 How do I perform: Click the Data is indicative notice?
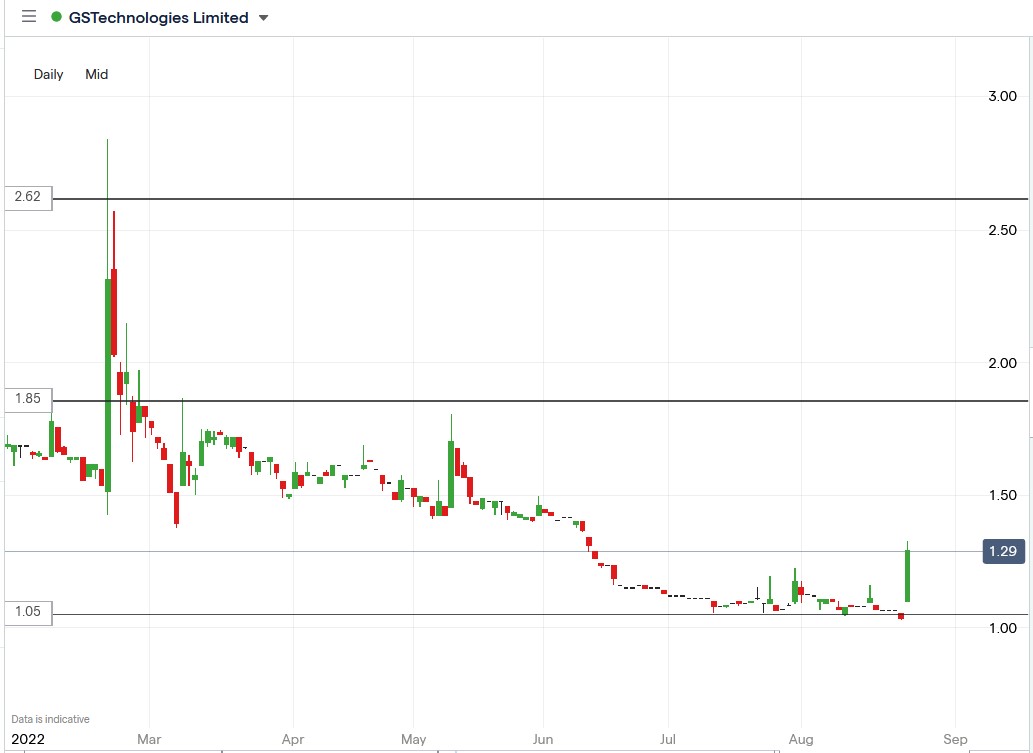coord(50,718)
